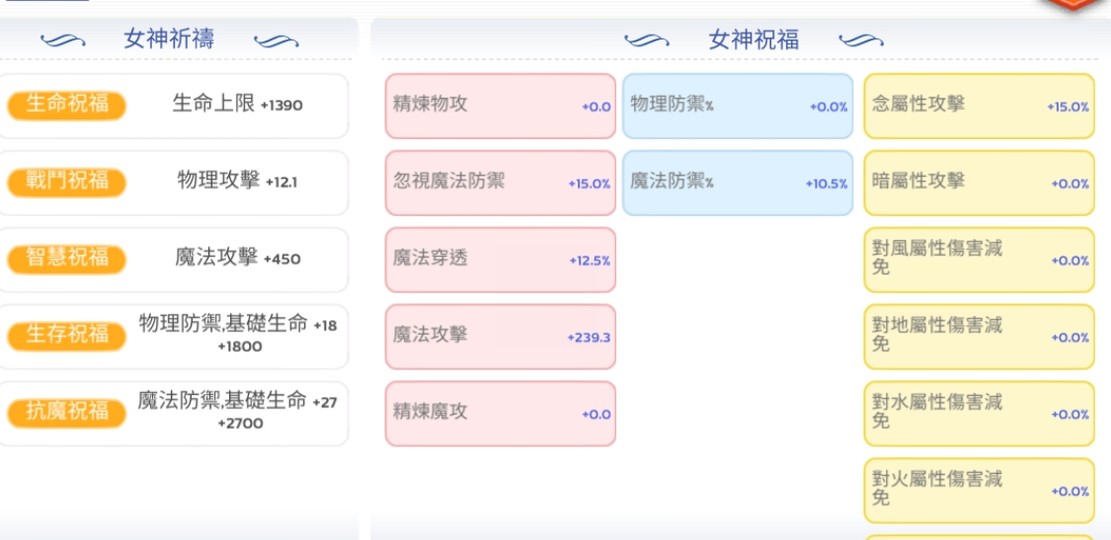
Task: Tap the 對地屬性傷害減免 card
Action: click(x=979, y=337)
